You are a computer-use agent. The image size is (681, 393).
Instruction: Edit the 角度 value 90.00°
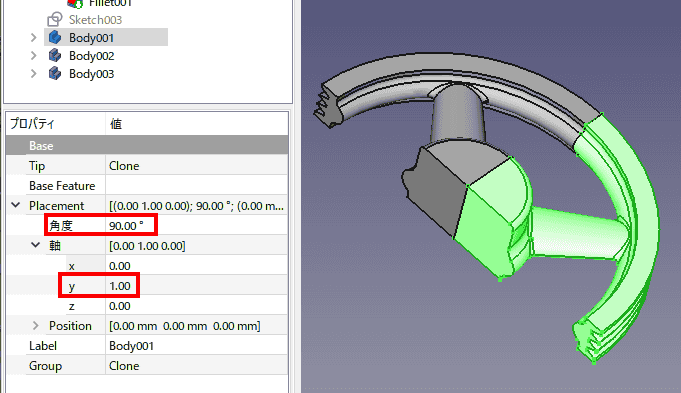click(x=197, y=226)
